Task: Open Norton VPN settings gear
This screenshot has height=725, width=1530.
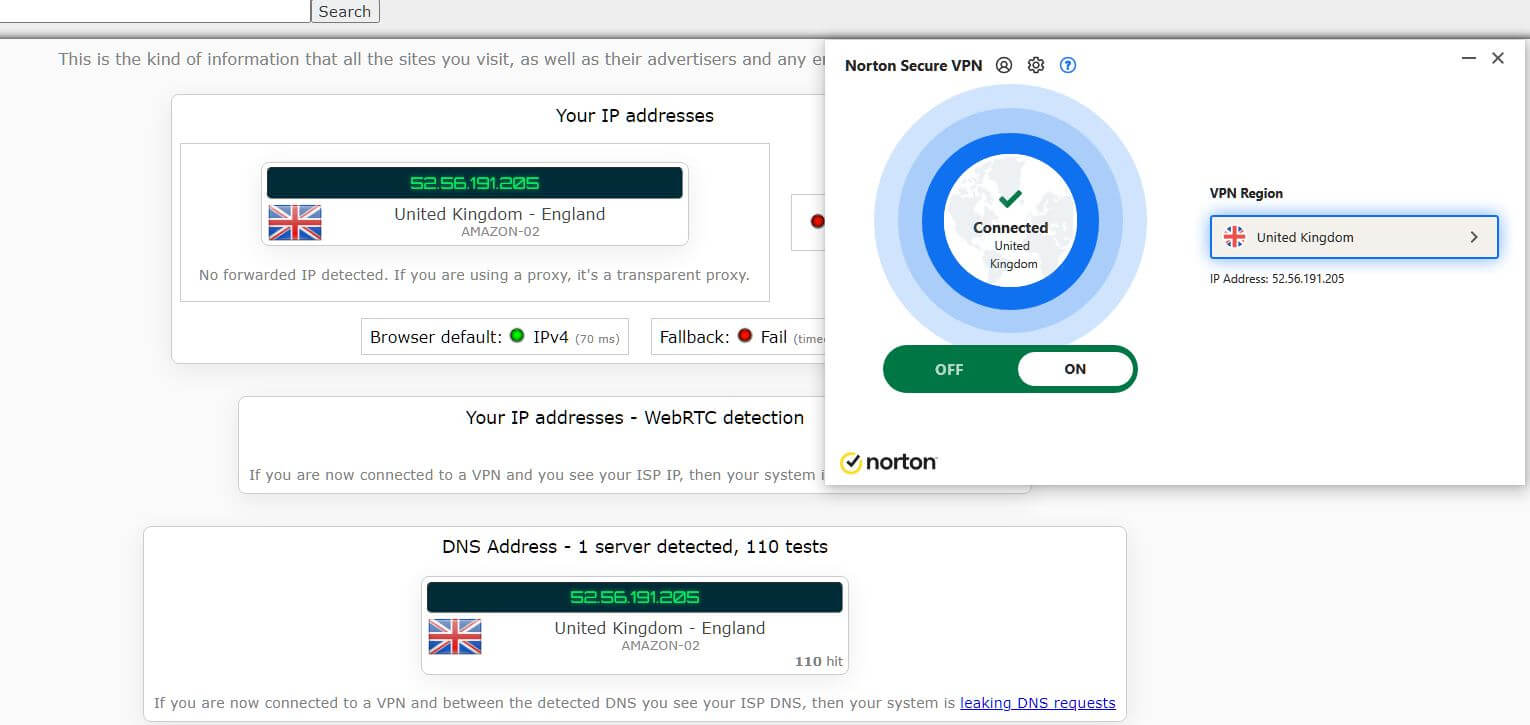Action: pos(1036,65)
